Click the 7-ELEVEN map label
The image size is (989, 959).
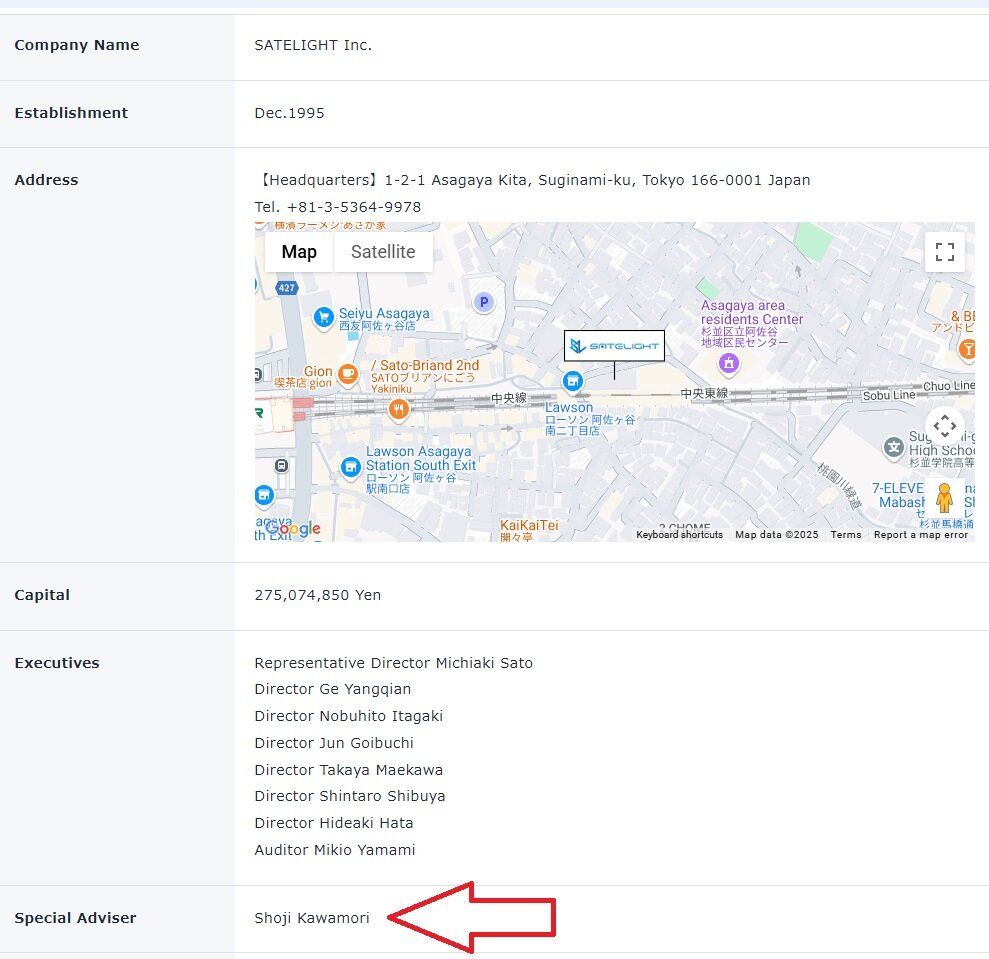(x=898, y=488)
